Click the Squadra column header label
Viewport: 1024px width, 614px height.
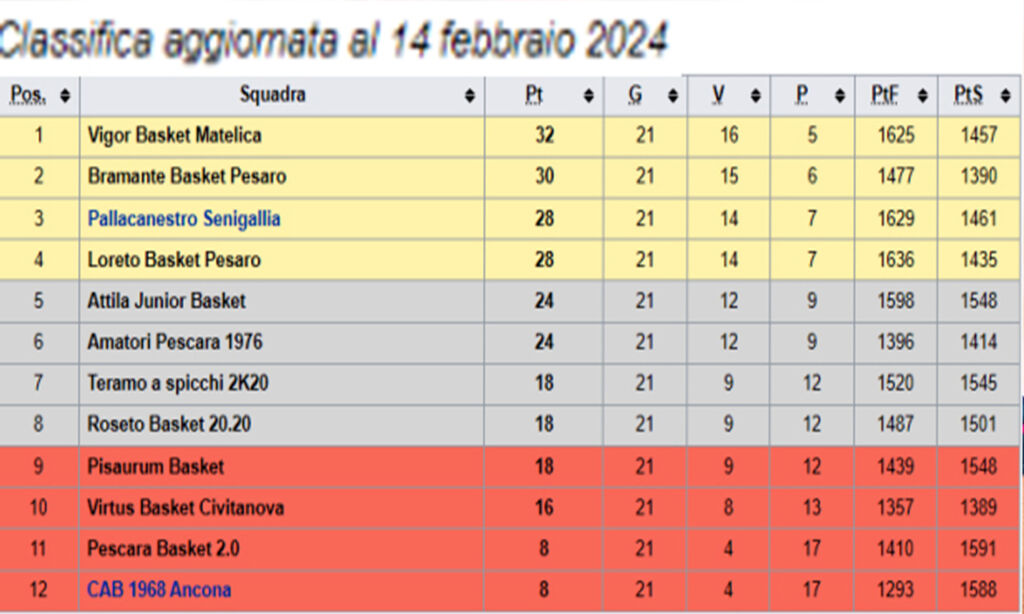pyautogui.click(x=272, y=95)
